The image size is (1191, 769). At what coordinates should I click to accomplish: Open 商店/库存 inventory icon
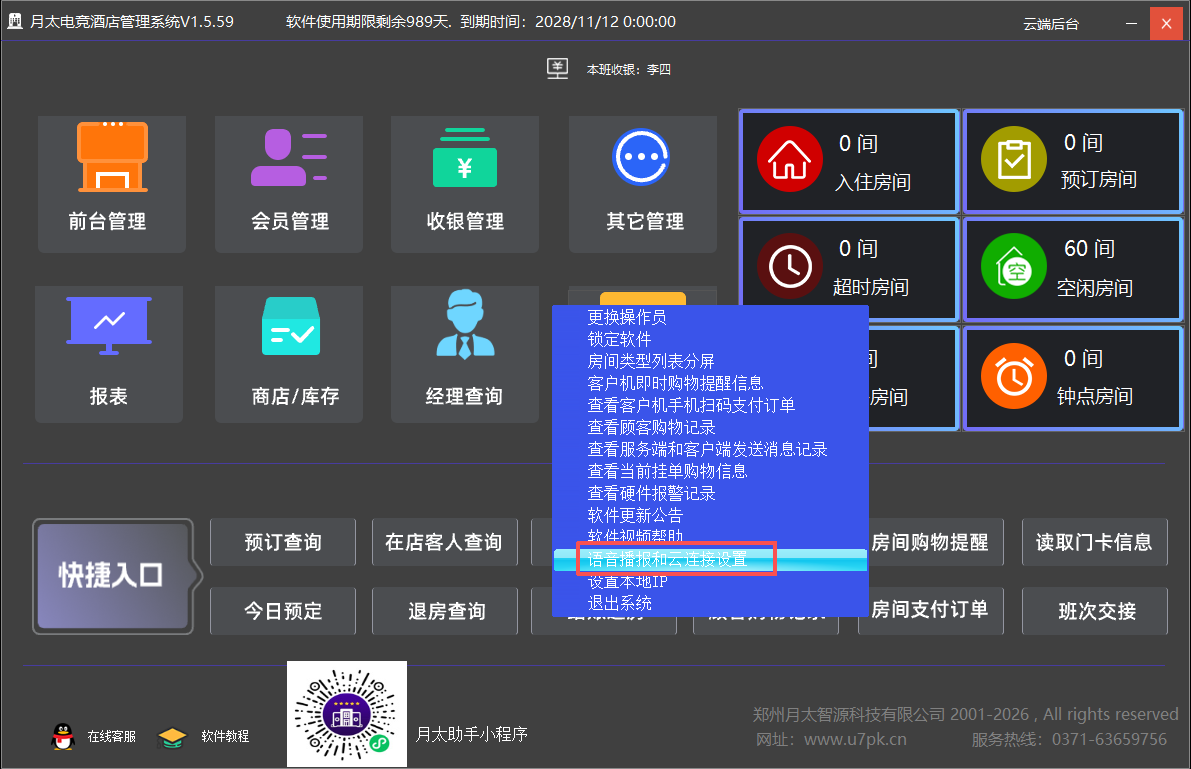(x=290, y=326)
